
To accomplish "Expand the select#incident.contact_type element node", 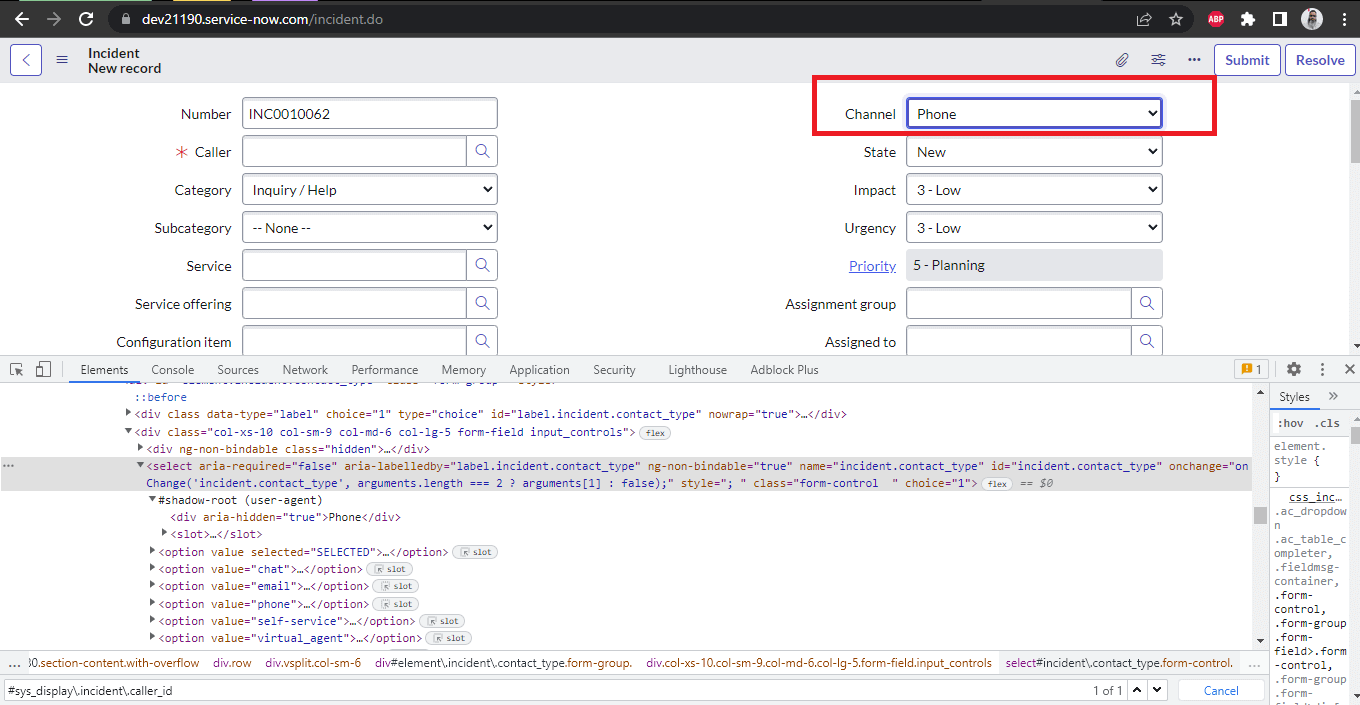I will pyautogui.click(x=140, y=465).
